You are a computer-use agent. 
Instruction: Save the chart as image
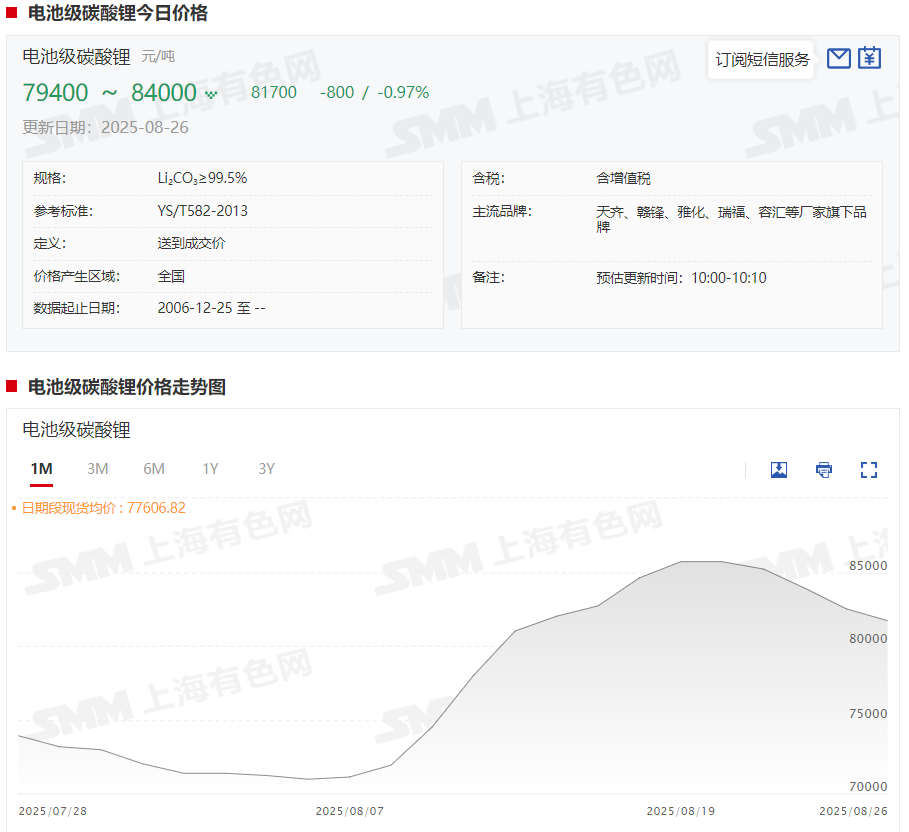[x=779, y=470]
